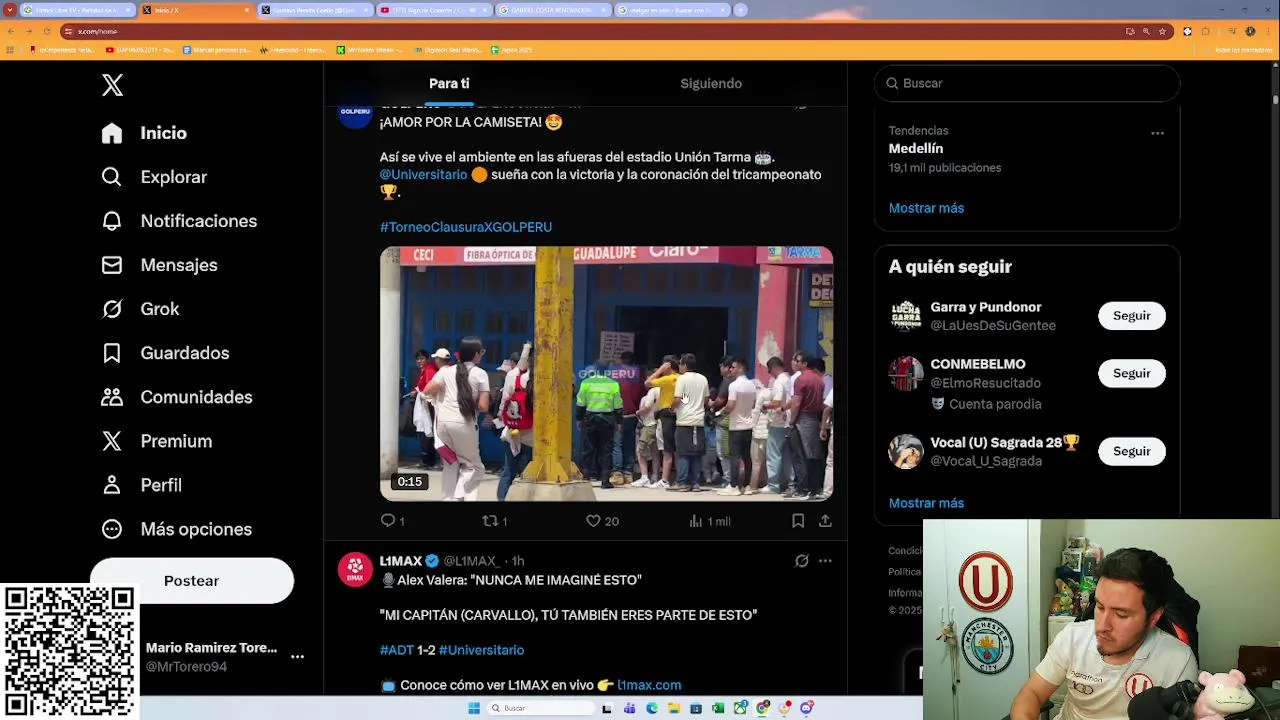
Task: Like the GOLPERU post heart icon
Action: [x=593, y=521]
